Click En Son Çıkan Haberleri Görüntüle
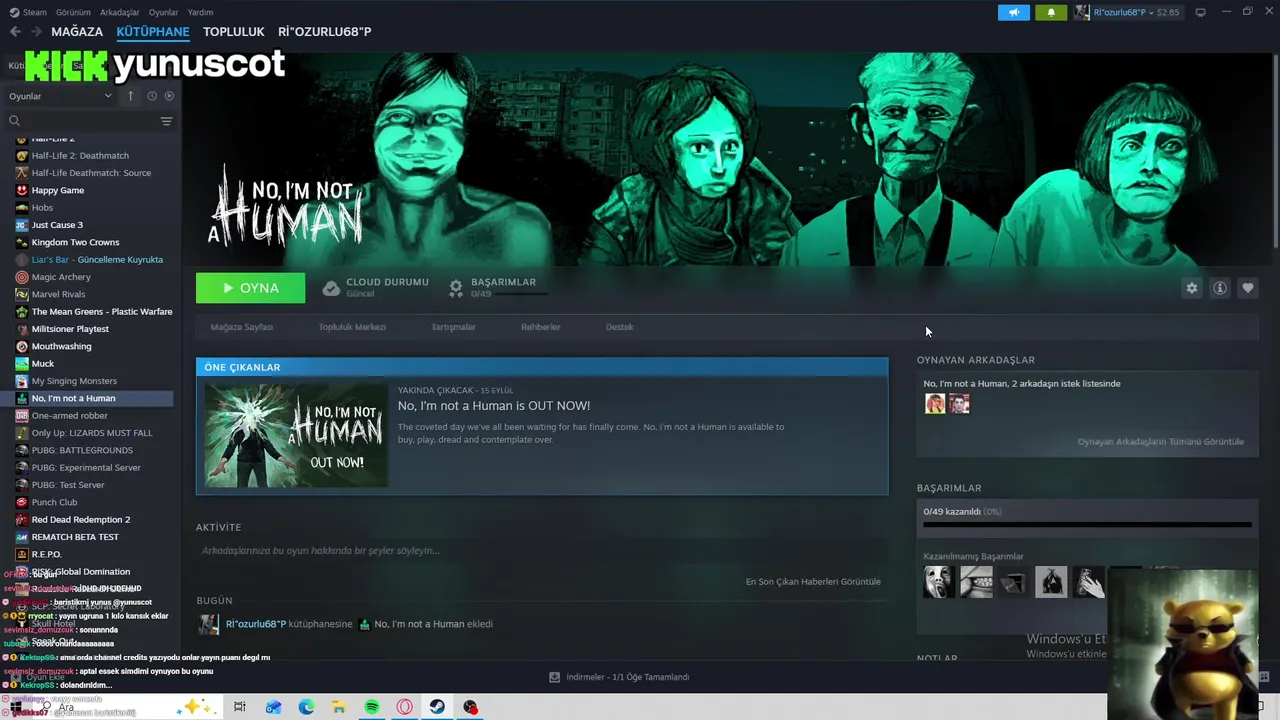 (x=813, y=582)
